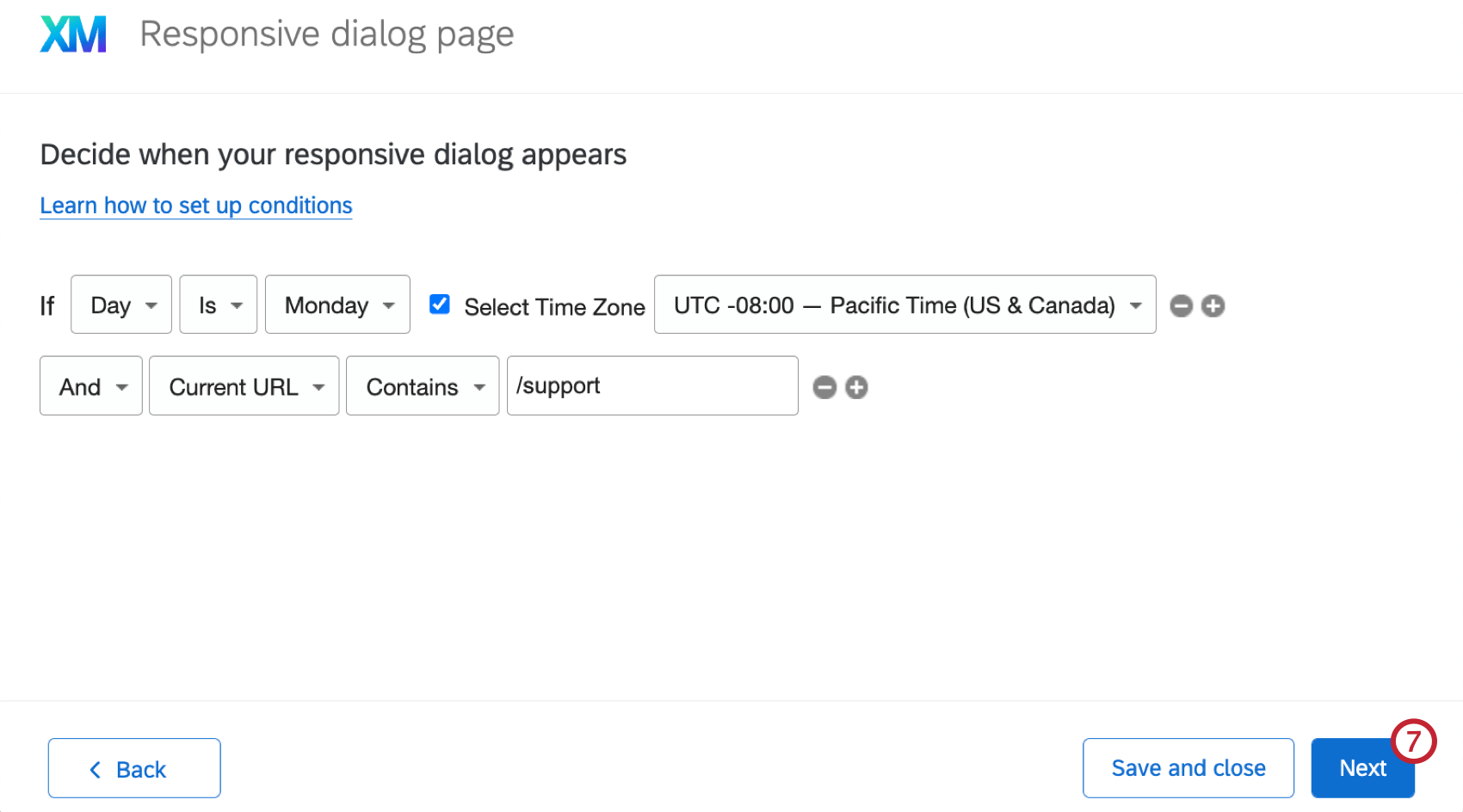This screenshot has height=812, width=1463.
Task: Click the Back button chevron arrow
Action: pyautogui.click(x=96, y=769)
